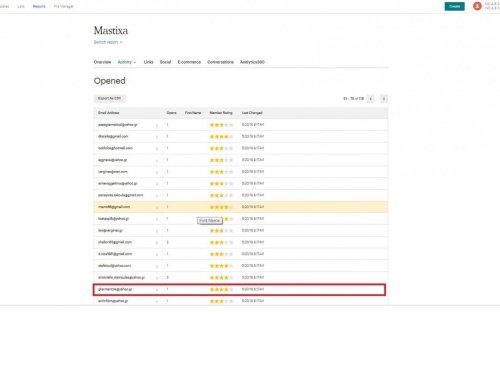Open dropdown arrow in row with 2 opens
The height and width of the screenshot is (374, 500).
pos(157,243)
